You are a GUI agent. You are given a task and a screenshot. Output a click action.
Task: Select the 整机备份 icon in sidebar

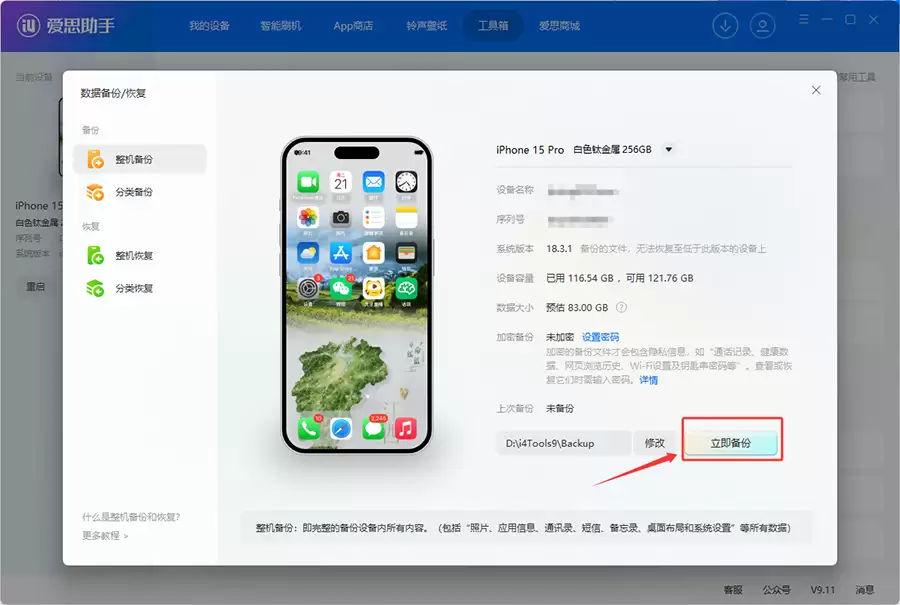[x=95, y=159]
